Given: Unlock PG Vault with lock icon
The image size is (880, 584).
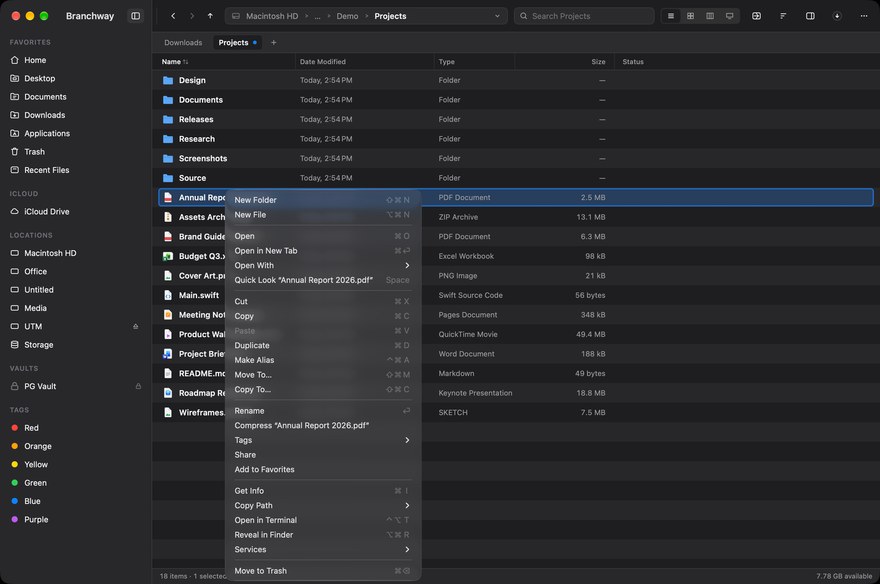Looking at the screenshot, I should click(x=138, y=387).
